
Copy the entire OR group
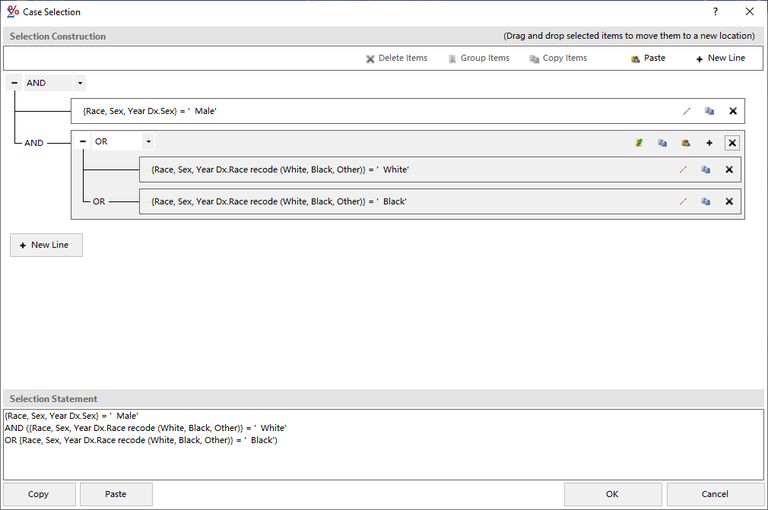[x=662, y=143]
